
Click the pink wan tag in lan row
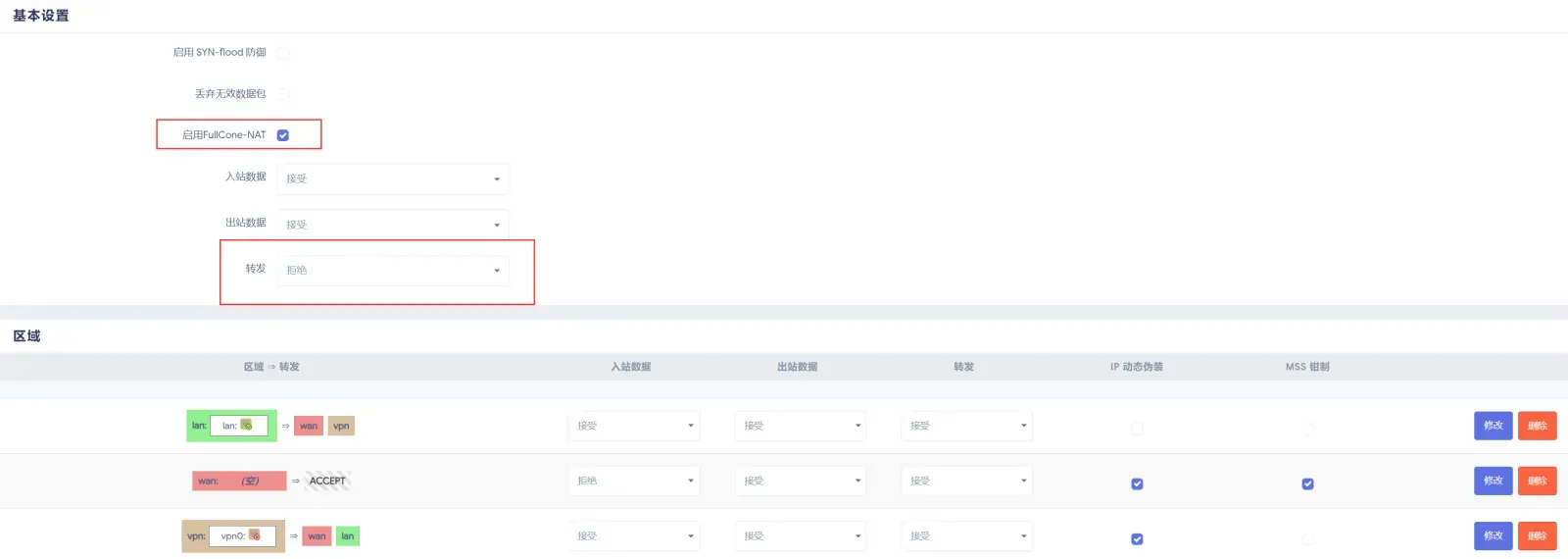click(309, 426)
